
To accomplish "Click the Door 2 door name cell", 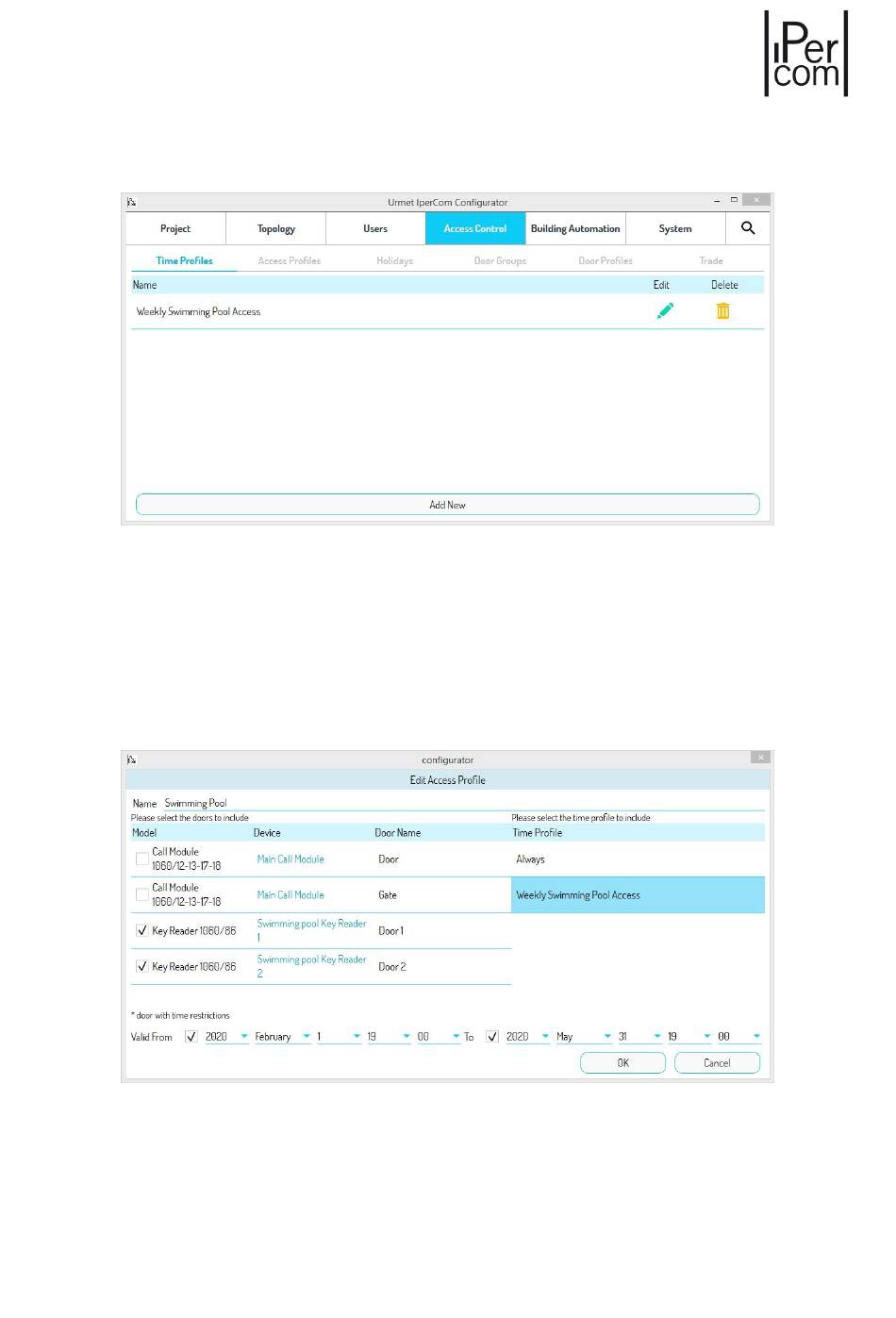I will tap(392, 967).
